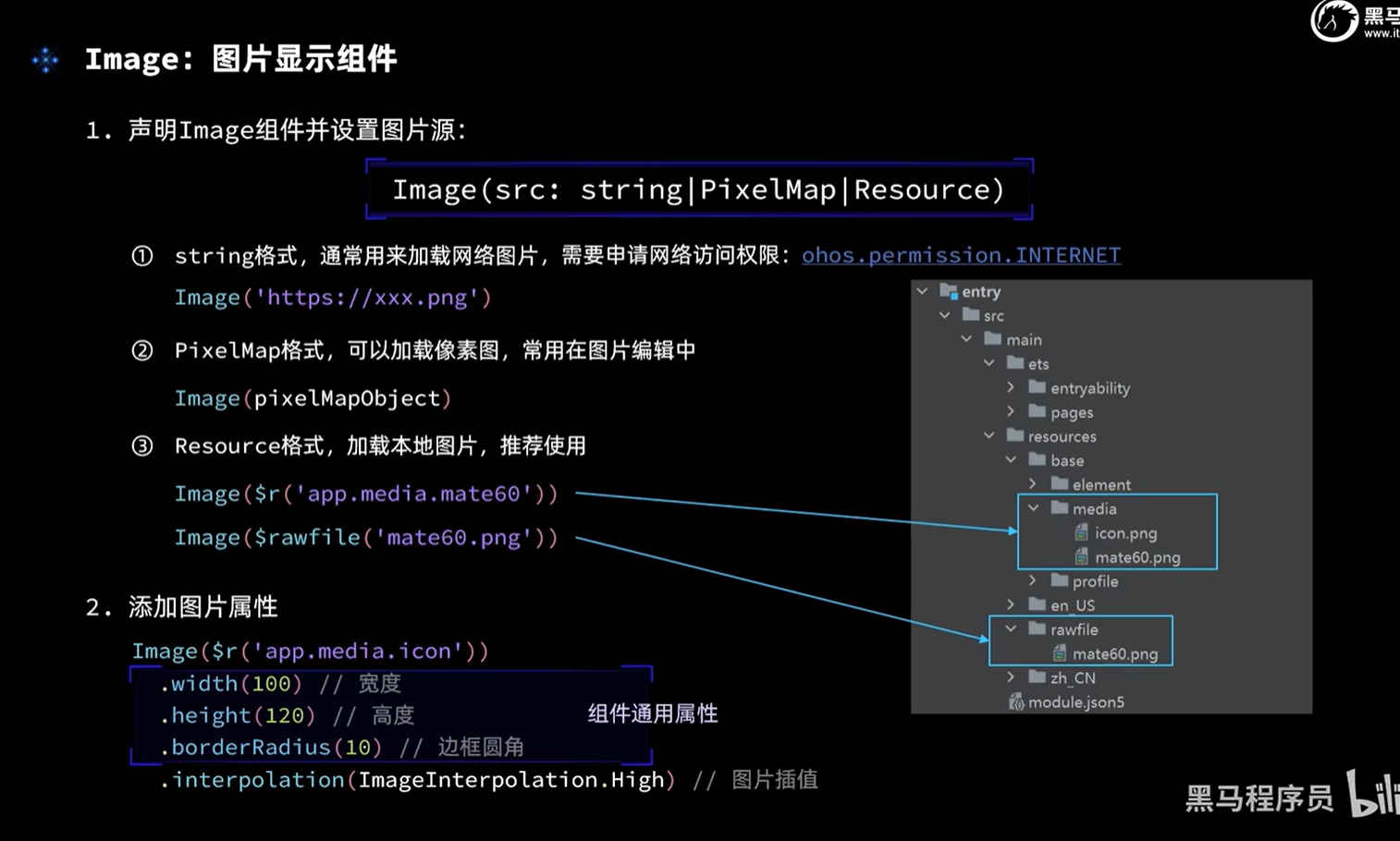This screenshot has width=1400, height=841.
Task: Select the resources folder in the tree
Action: (1061, 436)
